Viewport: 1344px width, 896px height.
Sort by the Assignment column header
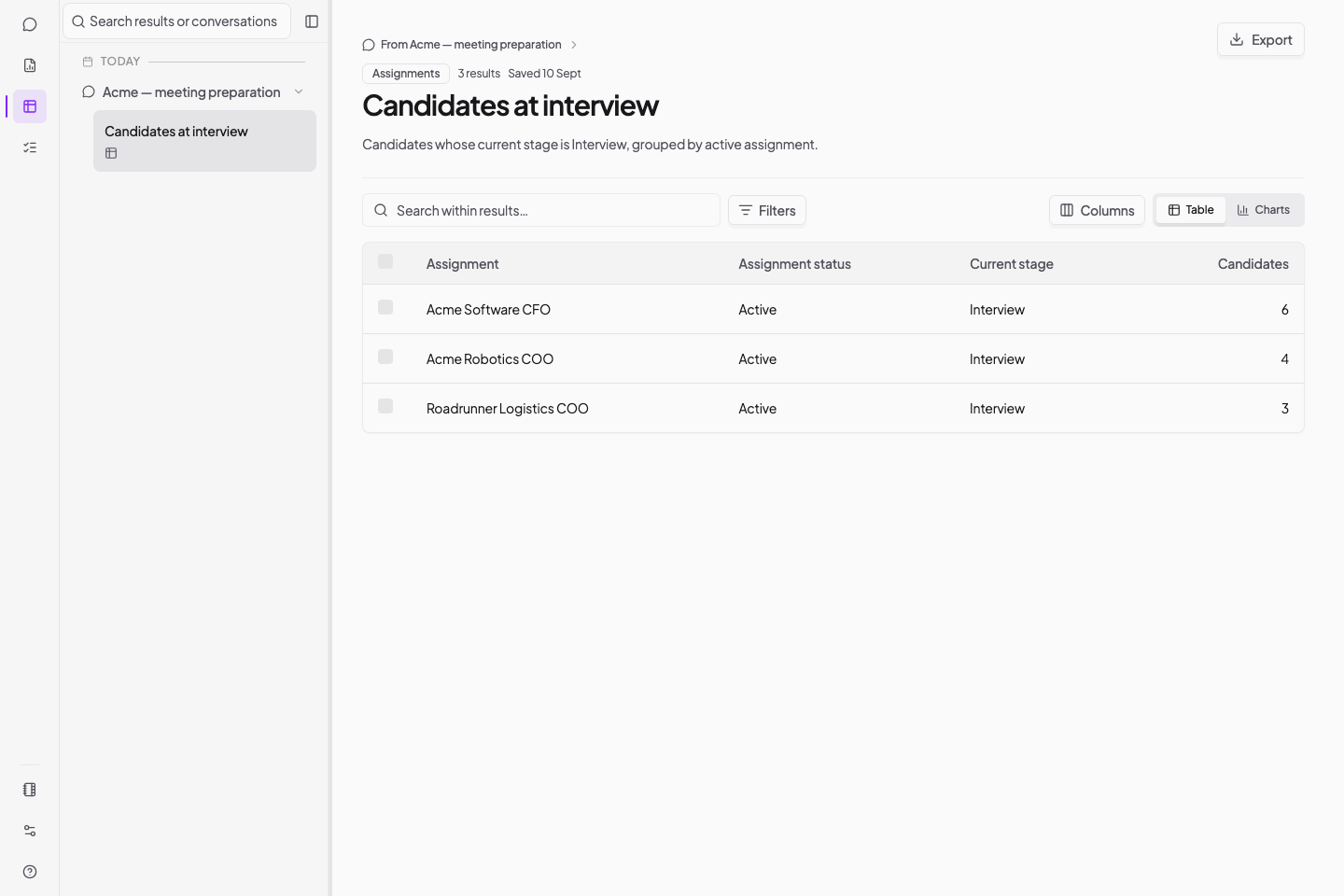click(462, 264)
